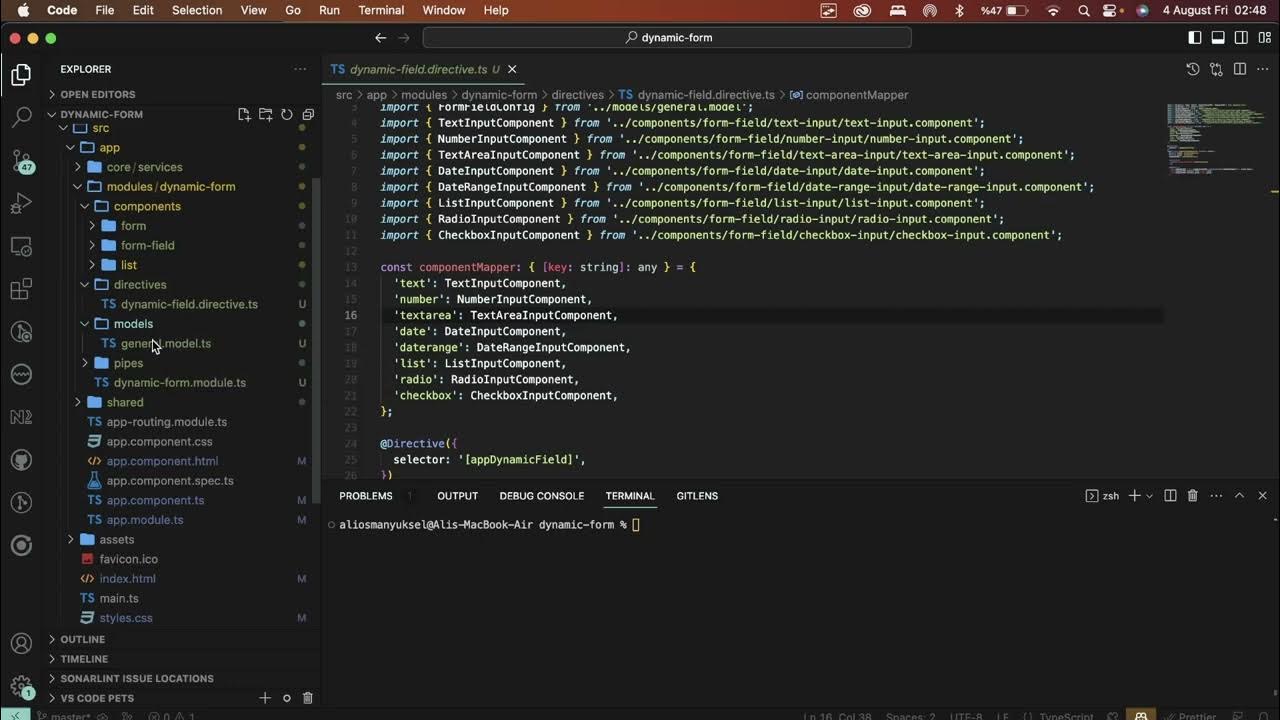Expand the shared folder
The width and height of the screenshot is (1280, 720).
(124, 402)
